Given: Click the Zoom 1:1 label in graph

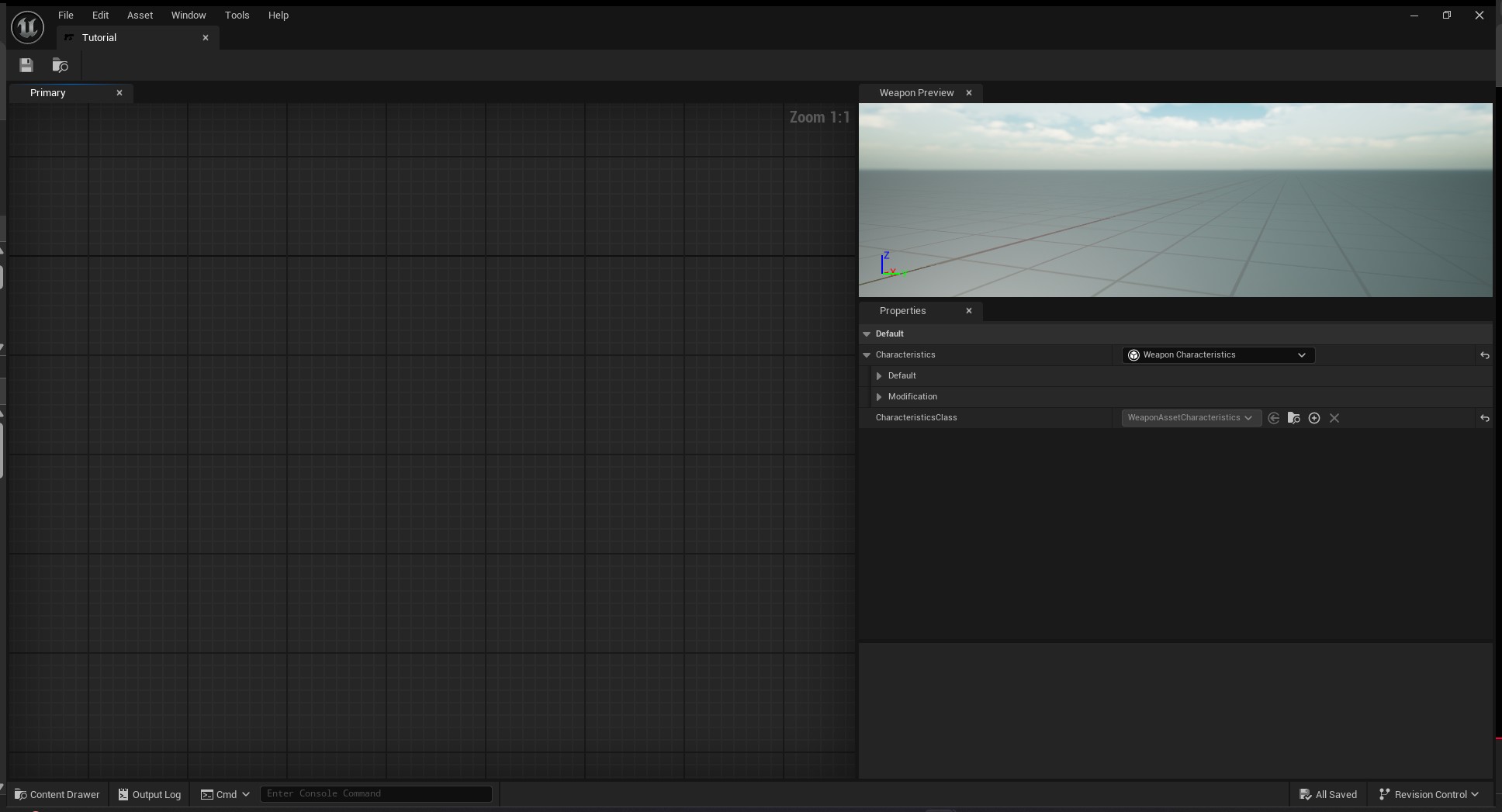Looking at the screenshot, I should click(x=819, y=117).
